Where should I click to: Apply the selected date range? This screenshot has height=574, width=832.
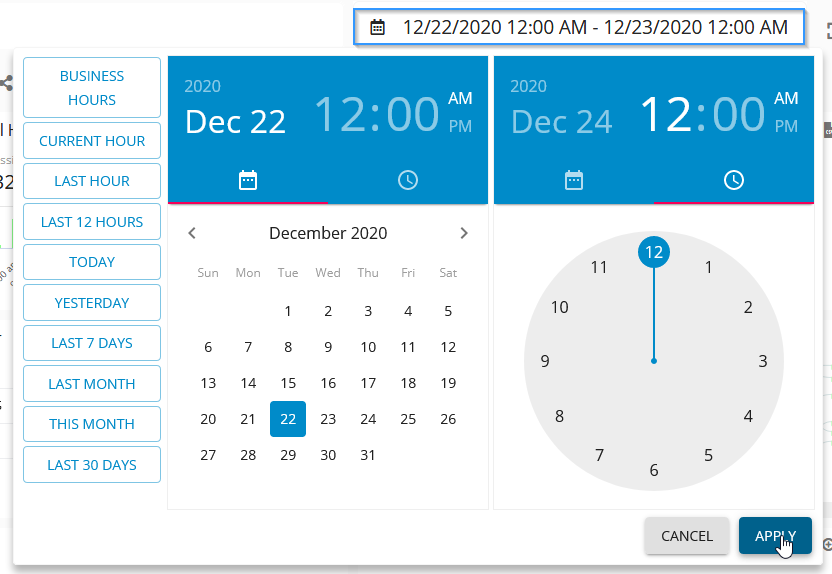775,536
